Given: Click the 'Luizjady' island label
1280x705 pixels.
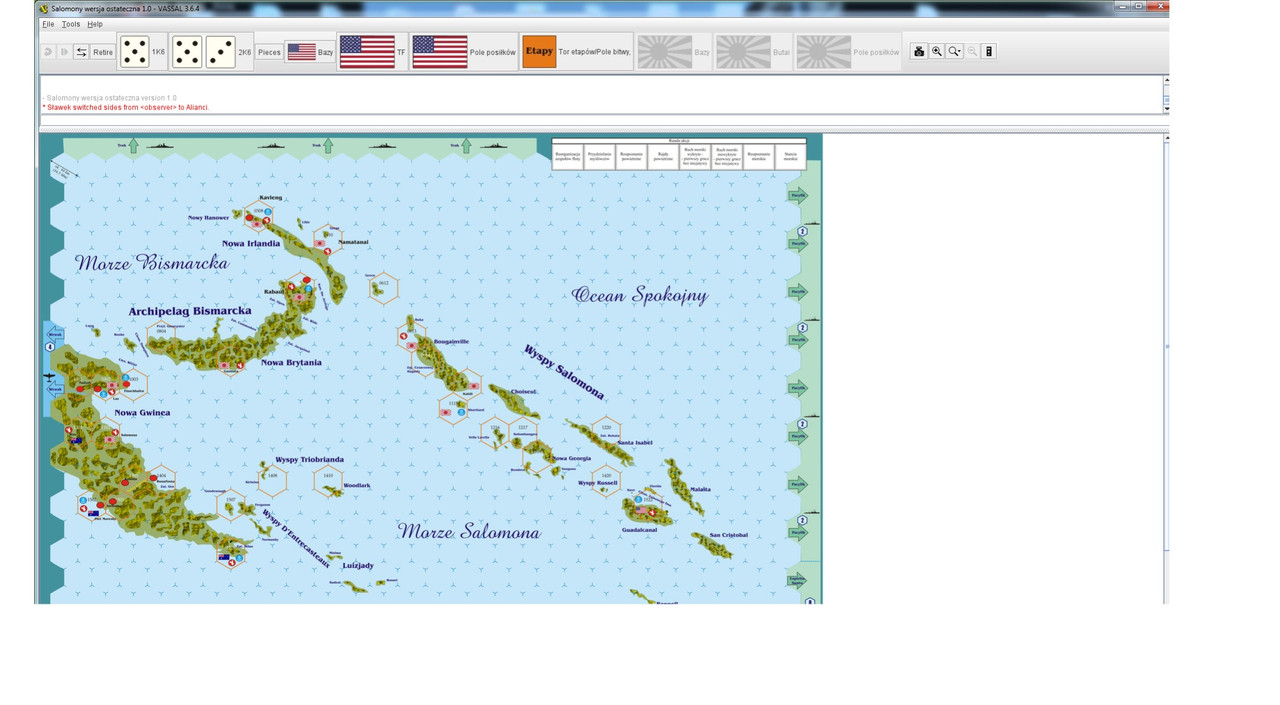Looking at the screenshot, I should click(x=358, y=565).
